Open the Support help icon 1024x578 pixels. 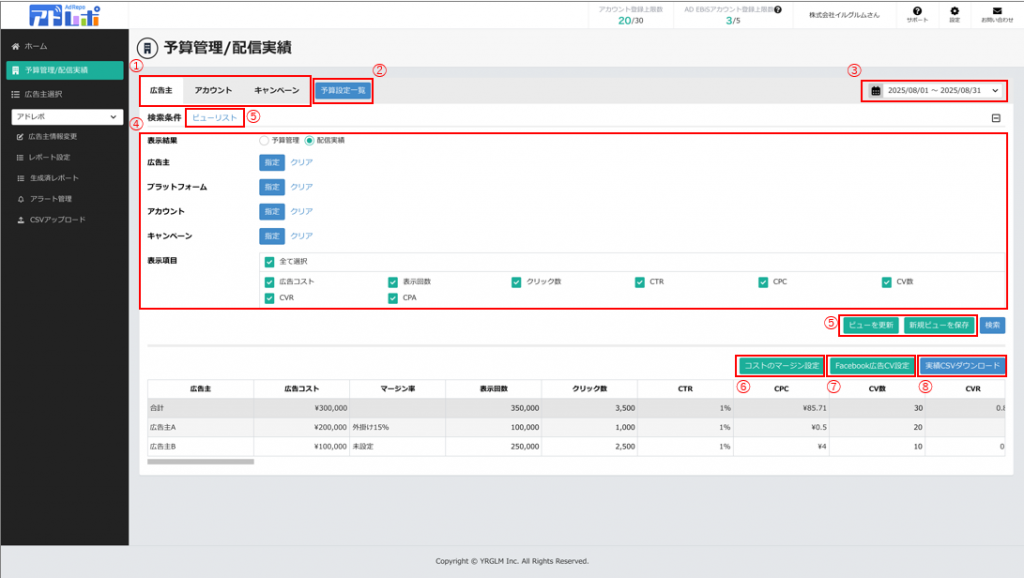917,11
